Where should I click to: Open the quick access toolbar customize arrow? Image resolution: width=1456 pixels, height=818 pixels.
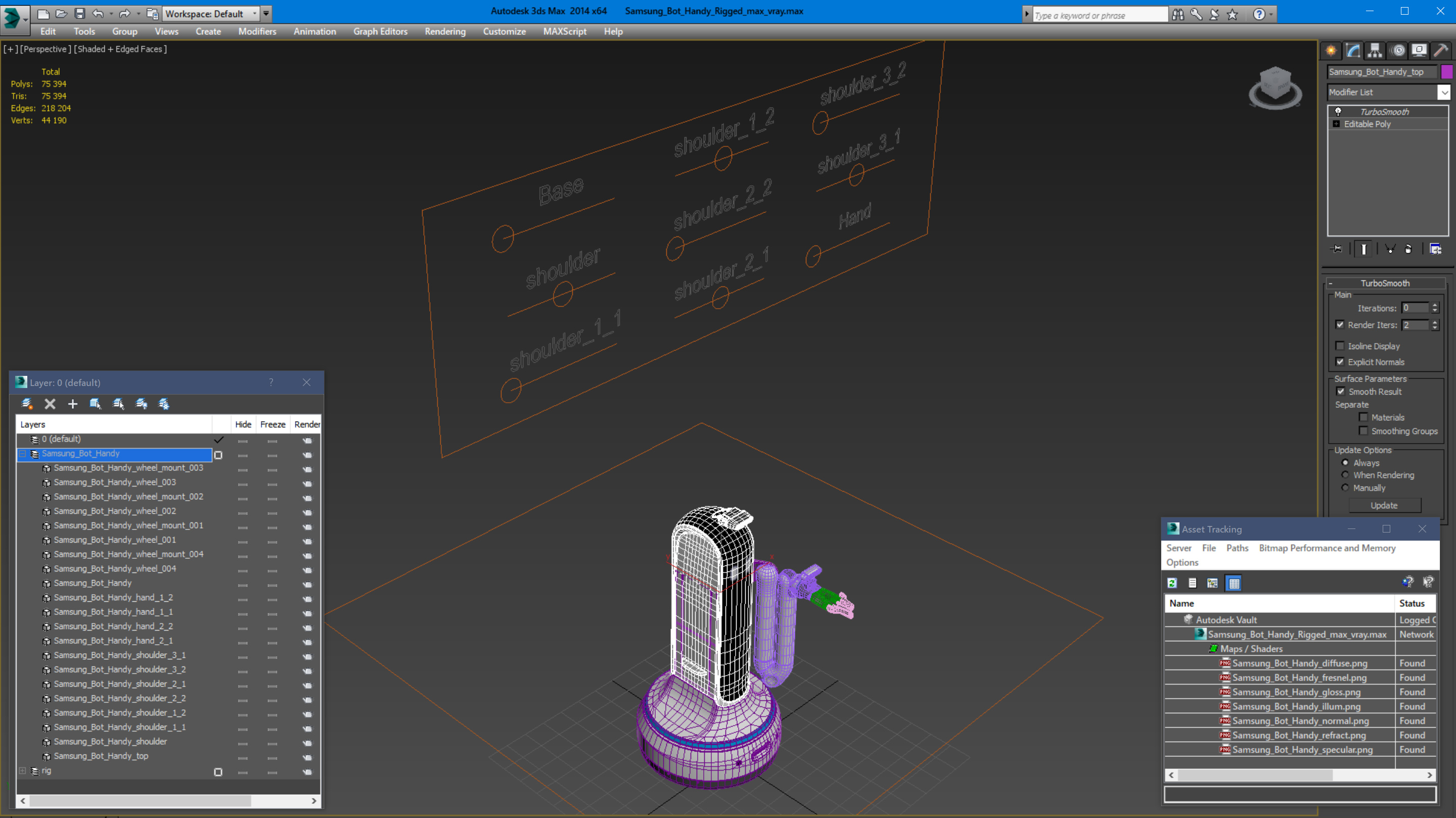[266, 14]
